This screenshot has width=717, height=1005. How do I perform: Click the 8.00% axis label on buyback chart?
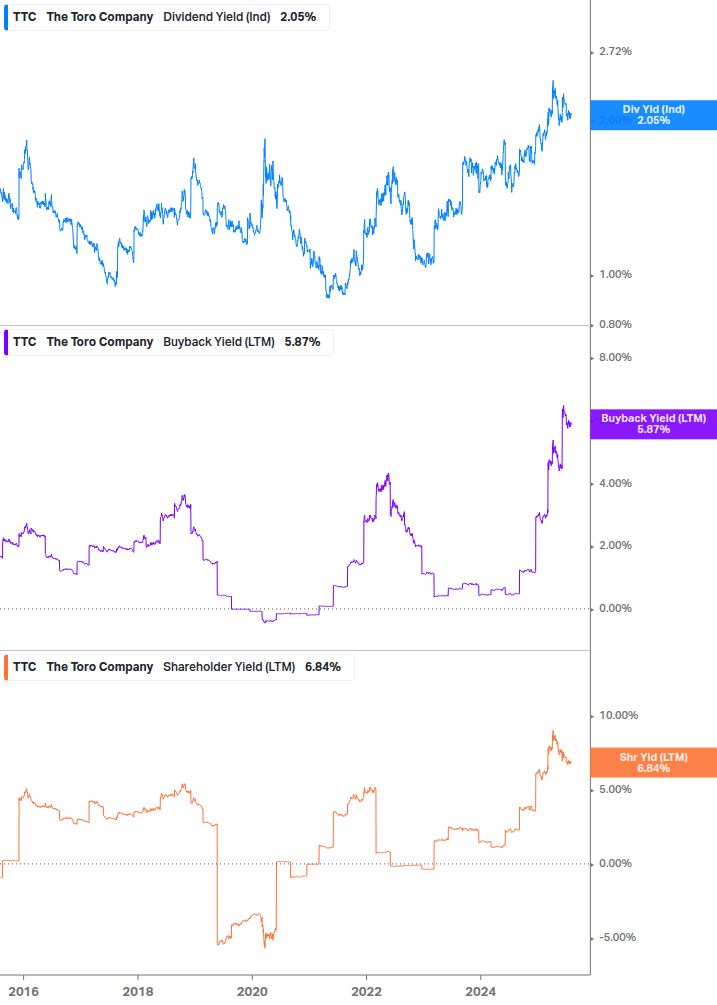(615, 358)
